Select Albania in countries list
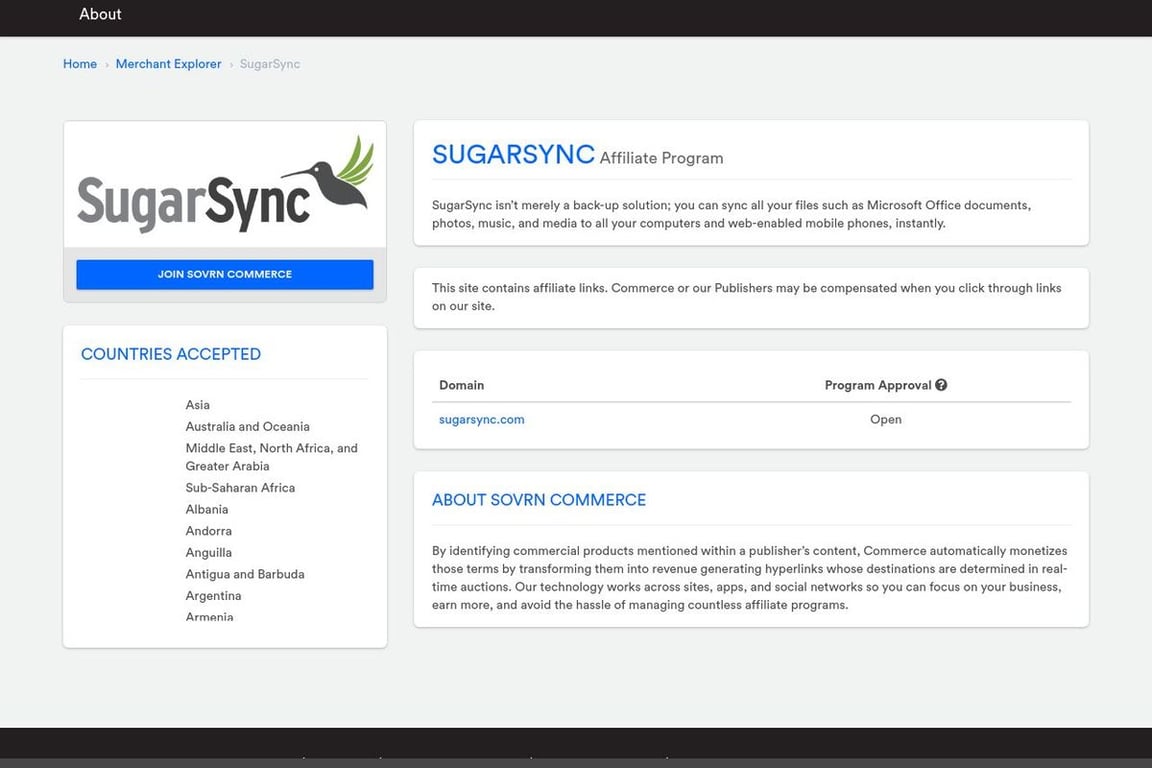The image size is (1152, 768). tap(206, 509)
